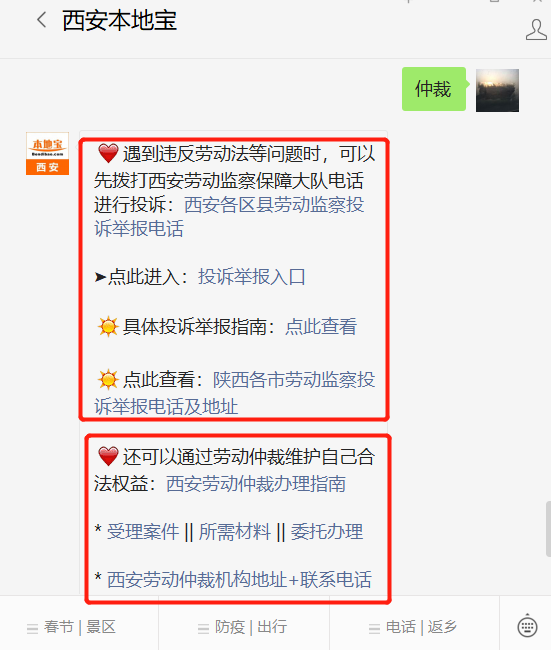Image resolution: width=551 pixels, height=650 pixels.
Task: Open link 西安各区县劳动监察投诉举报电话
Action: coord(229,217)
